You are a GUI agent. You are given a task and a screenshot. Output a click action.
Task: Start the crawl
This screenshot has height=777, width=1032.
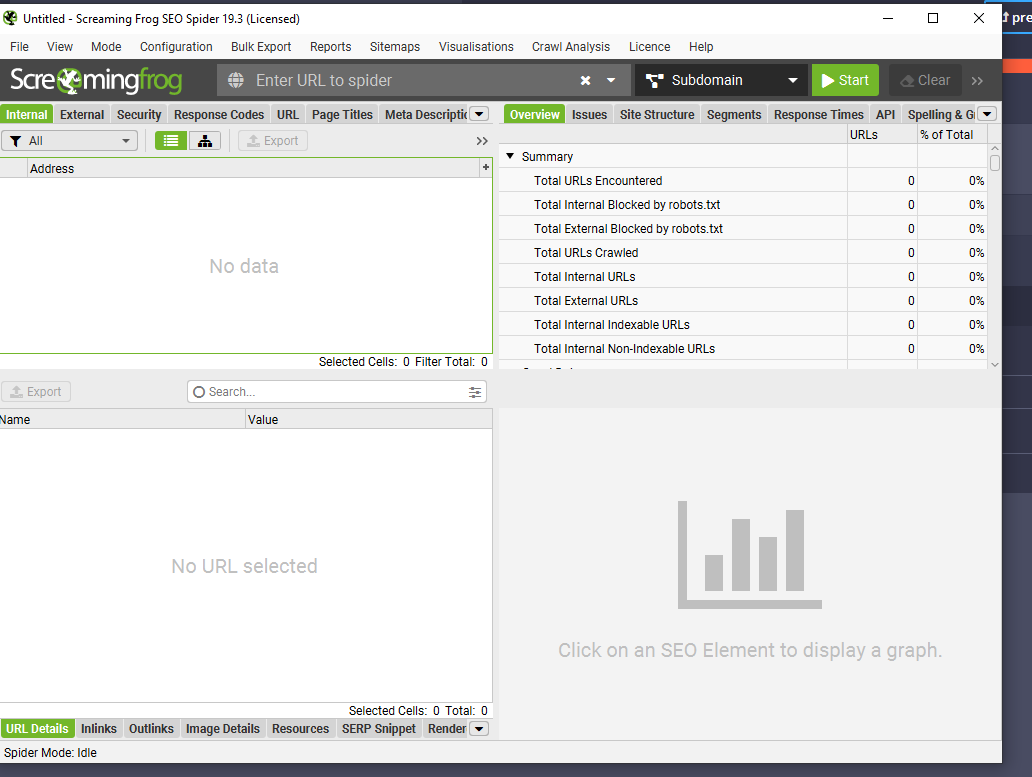coord(845,80)
